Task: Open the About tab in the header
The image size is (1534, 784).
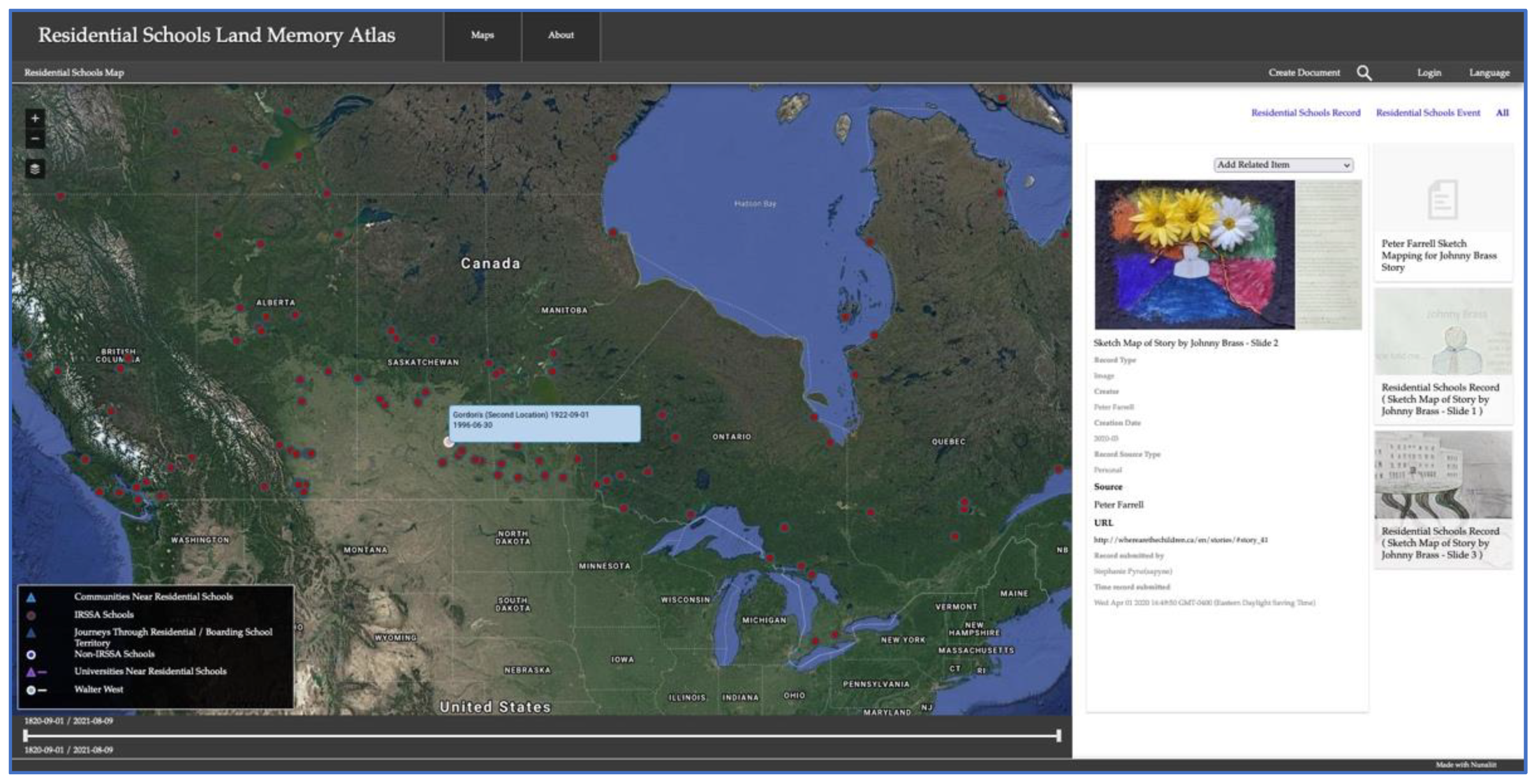Action: 560,35
